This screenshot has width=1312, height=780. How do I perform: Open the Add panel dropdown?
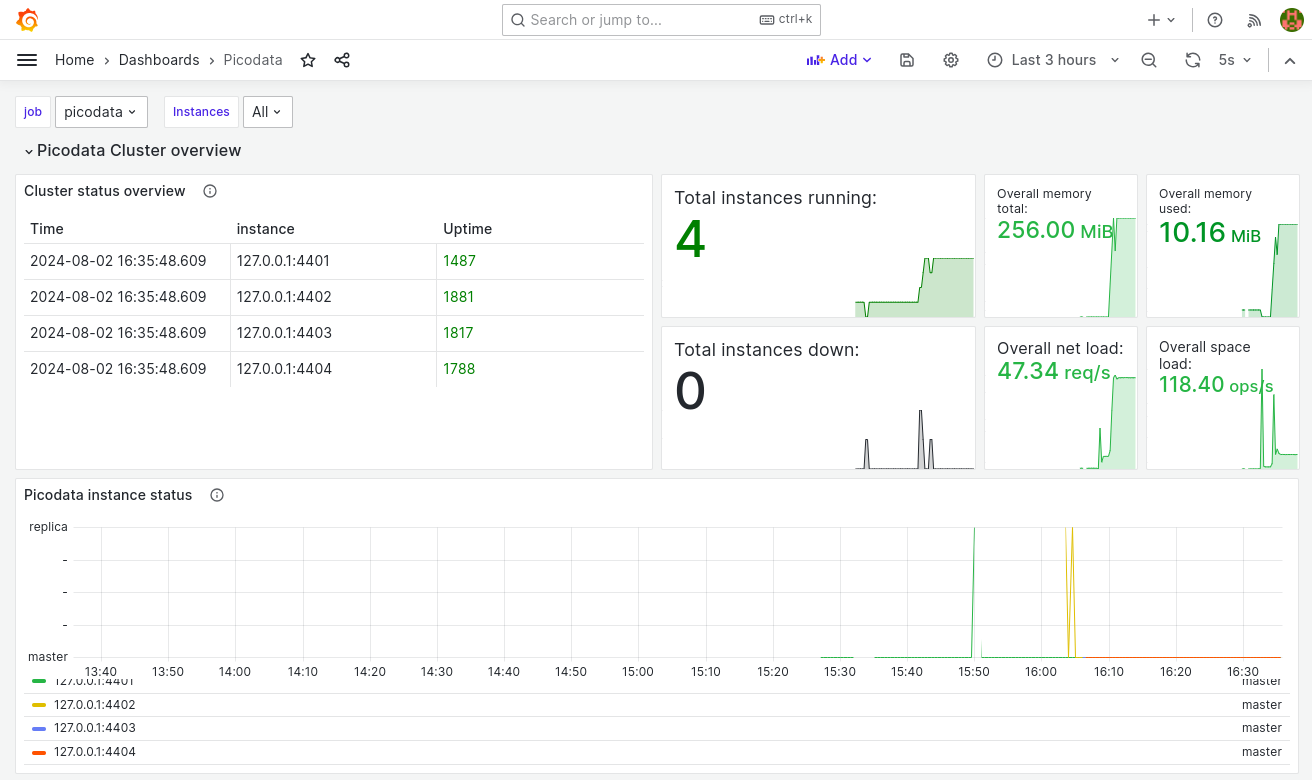click(x=840, y=60)
